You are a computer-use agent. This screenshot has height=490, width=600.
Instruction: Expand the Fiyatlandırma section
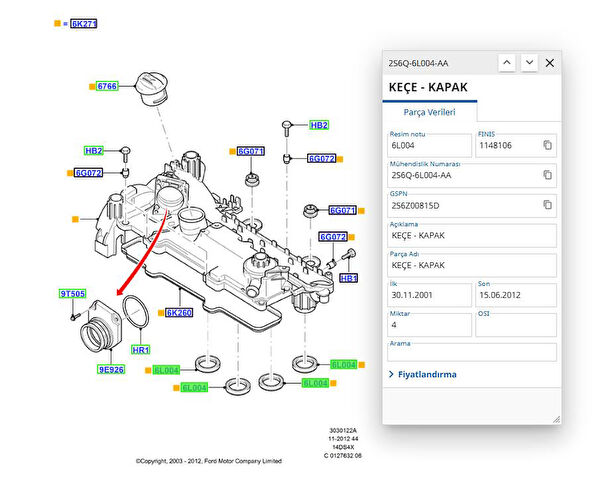422,374
